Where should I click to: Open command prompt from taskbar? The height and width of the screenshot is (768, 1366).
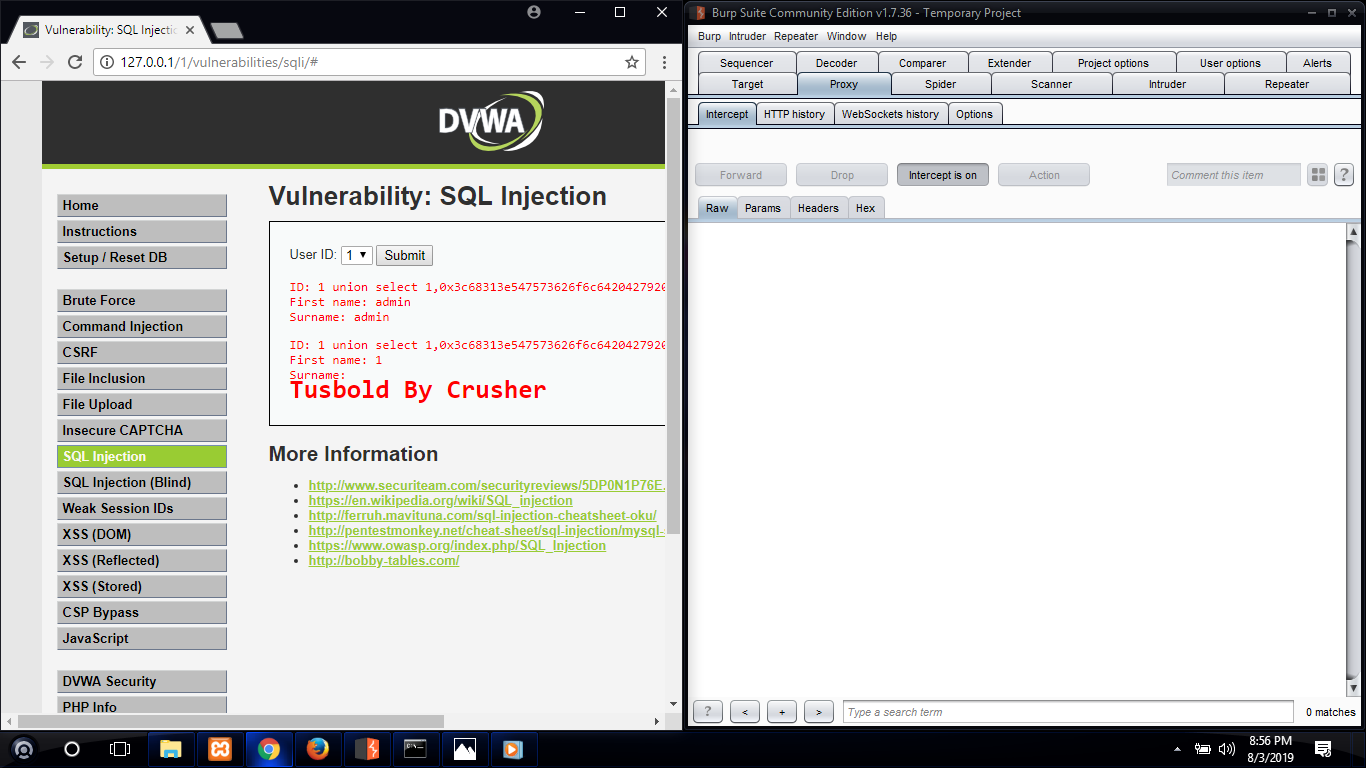[x=416, y=748]
